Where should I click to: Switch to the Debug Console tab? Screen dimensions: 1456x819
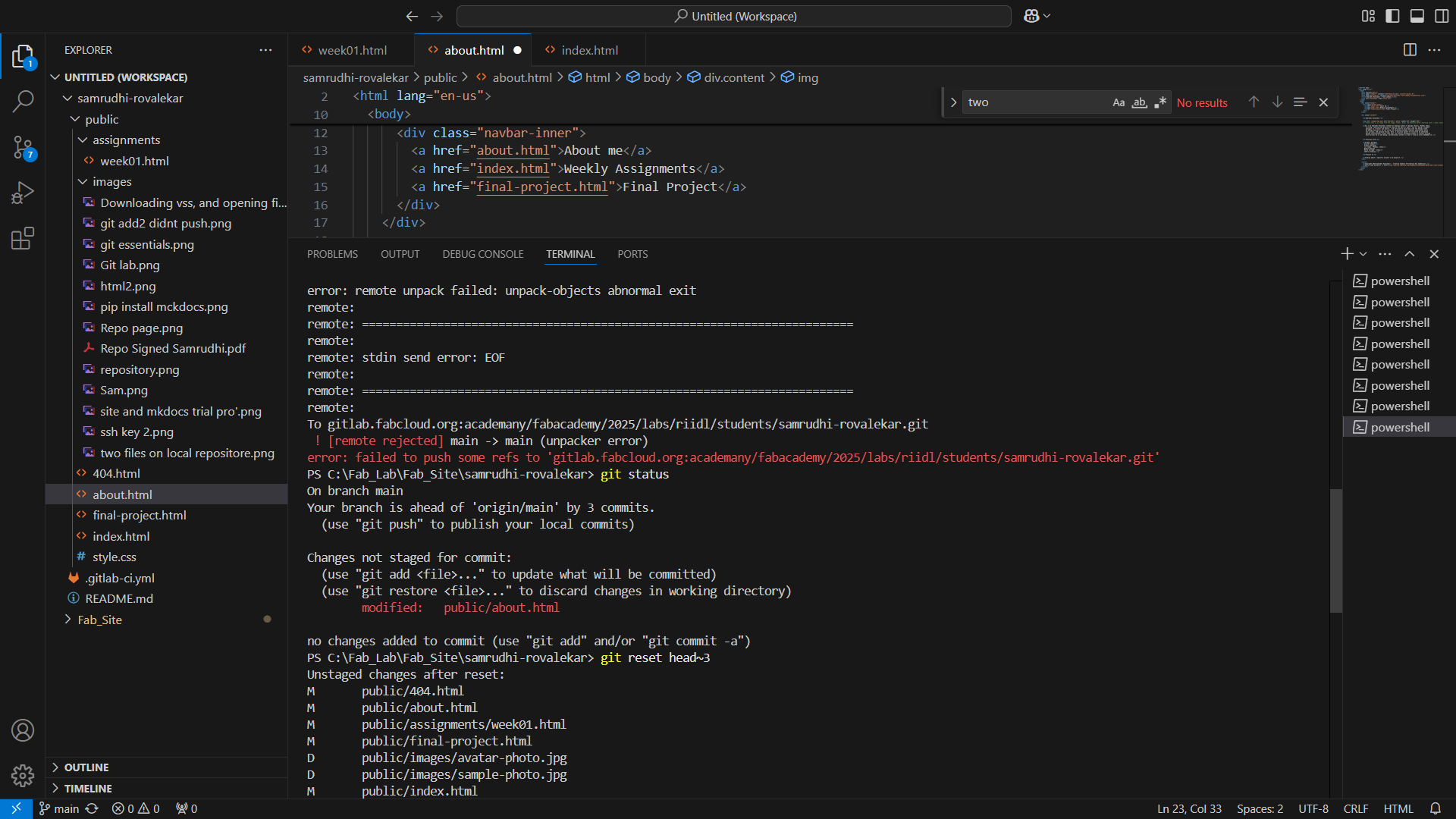(483, 254)
